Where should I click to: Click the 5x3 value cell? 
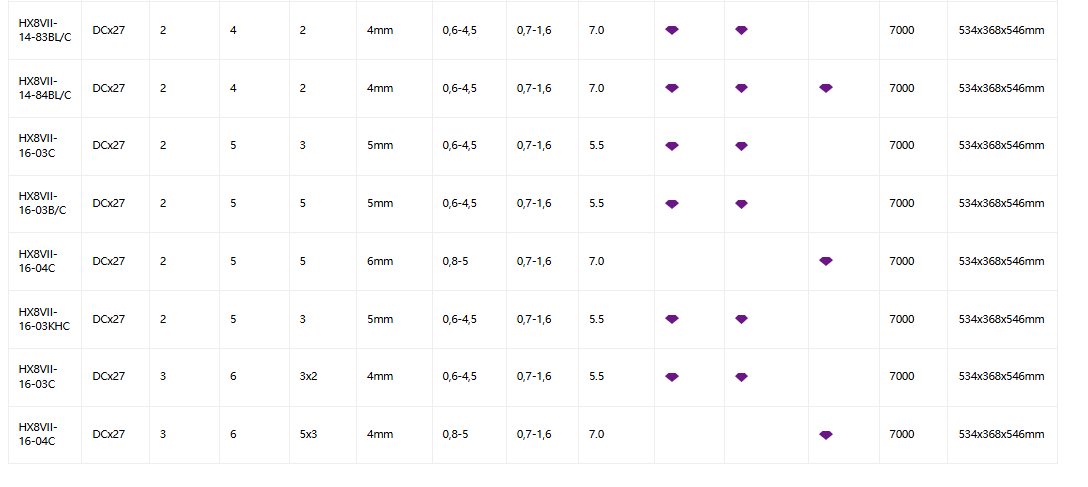(323, 434)
